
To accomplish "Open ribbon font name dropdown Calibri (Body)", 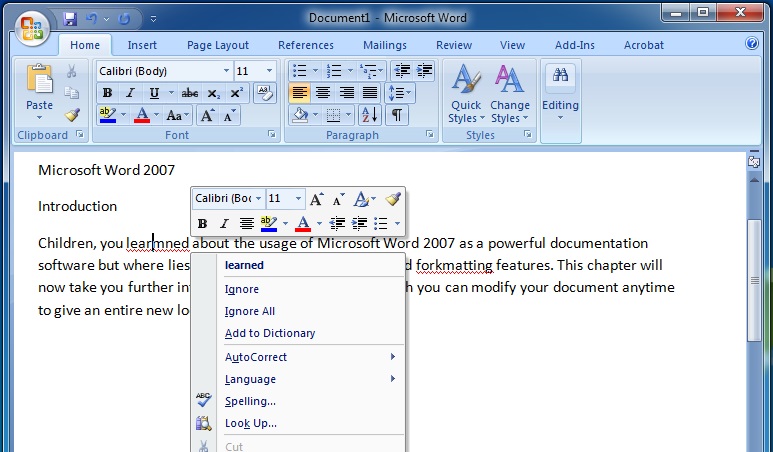I will tap(226, 71).
